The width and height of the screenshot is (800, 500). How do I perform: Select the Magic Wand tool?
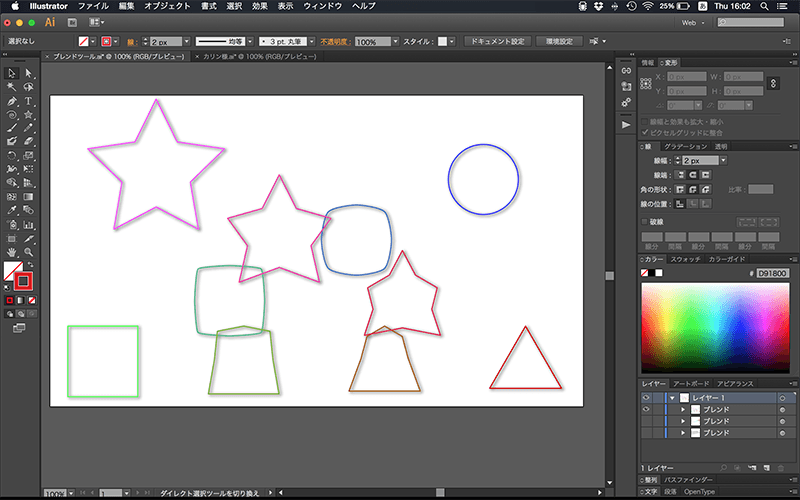click(11, 87)
